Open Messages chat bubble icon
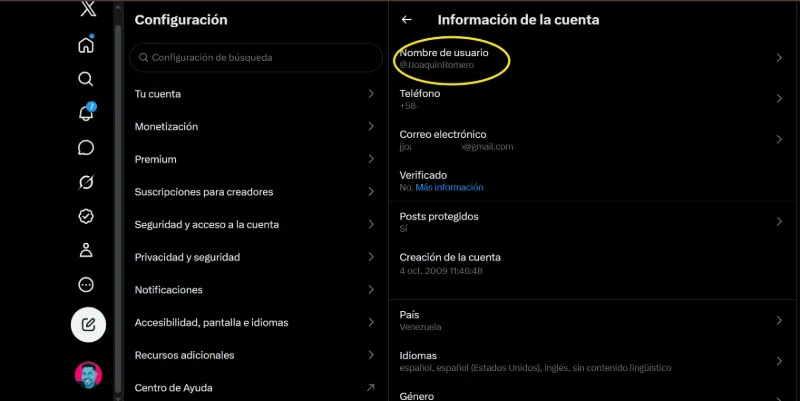Screen dimensions: 800x401 [86, 147]
